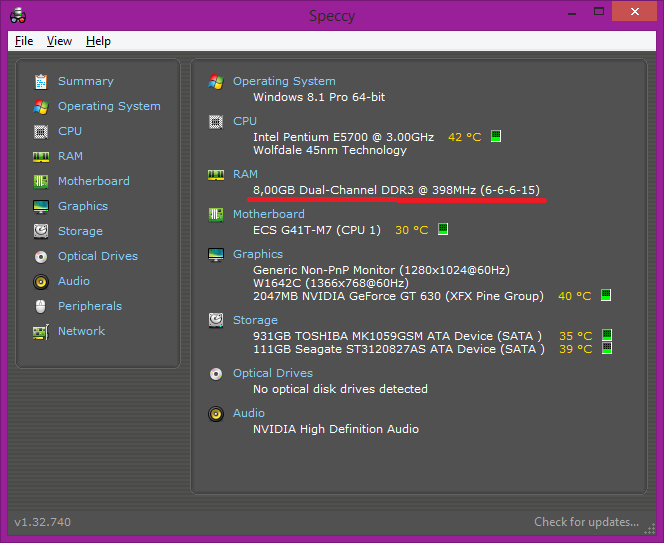View Audio section from sidebar

pyautogui.click(x=74, y=281)
